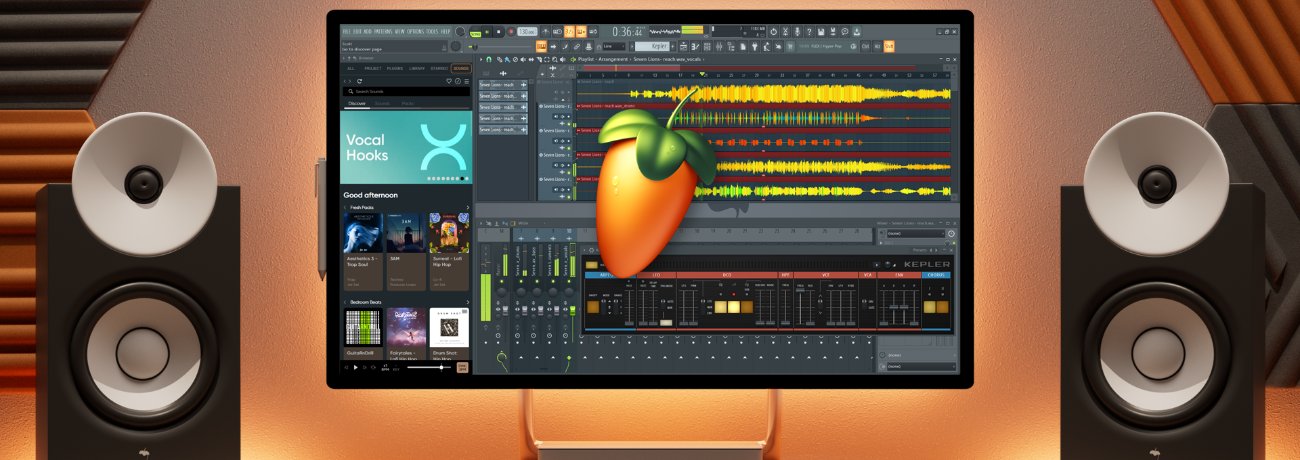The height and width of the screenshot is (460, 1300).
Task: Select the CHORUS section header in Kepler
Action: pyautogui.click(x=936, y=275)
